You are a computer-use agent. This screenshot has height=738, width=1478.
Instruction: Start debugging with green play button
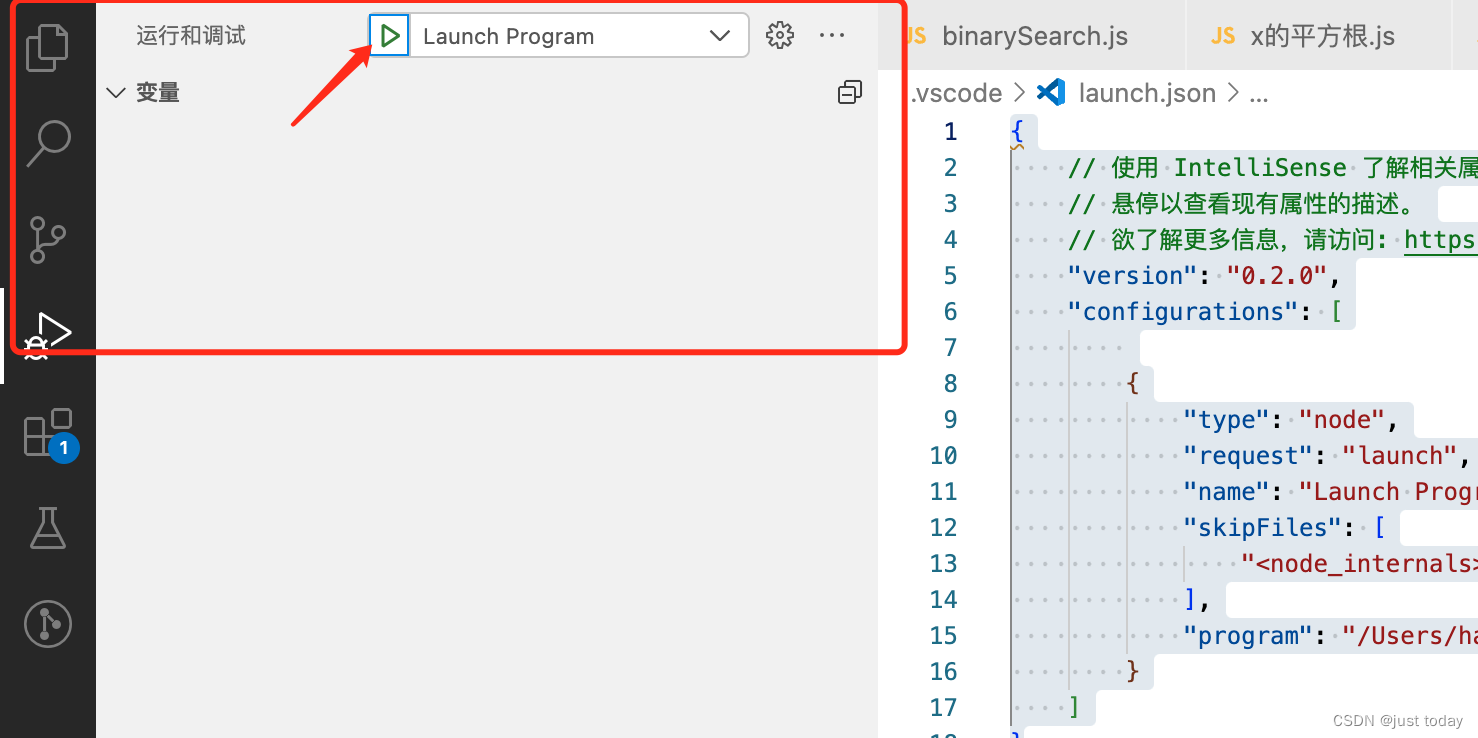coord(389,36)
